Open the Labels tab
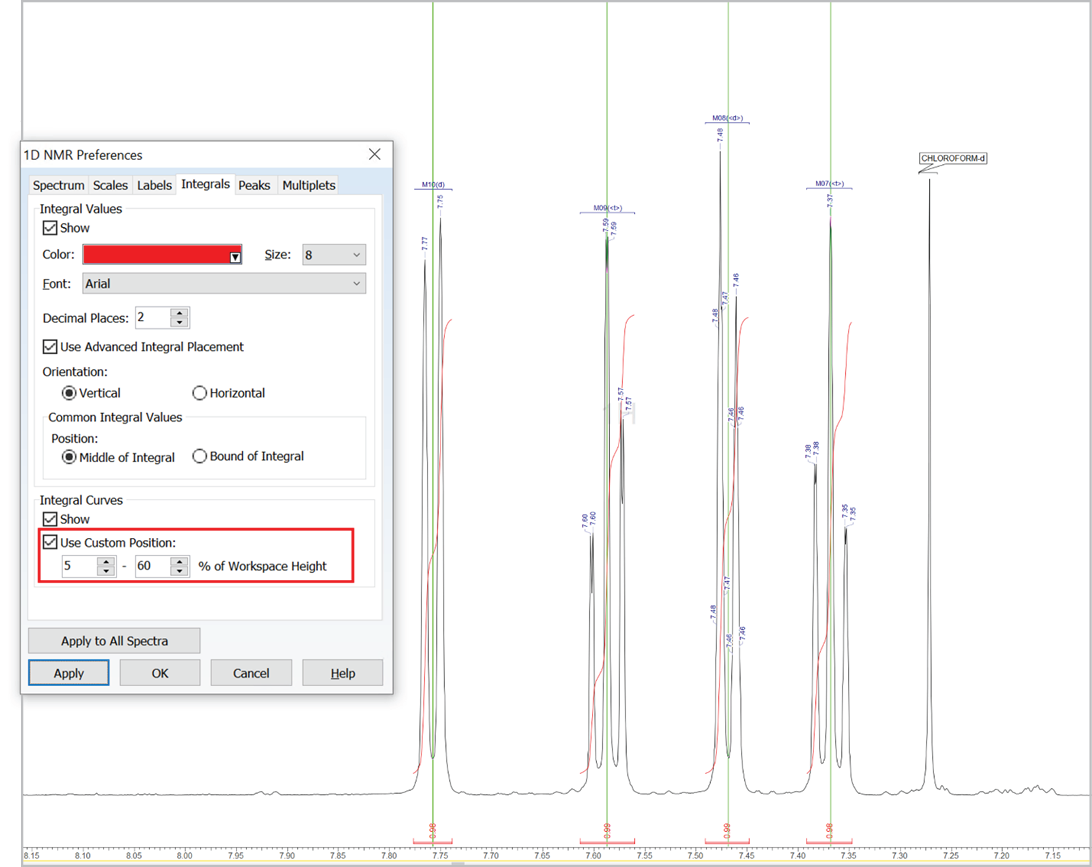Image resolution: width=1092 pixels, height=867 pixels. coord(155,185)
